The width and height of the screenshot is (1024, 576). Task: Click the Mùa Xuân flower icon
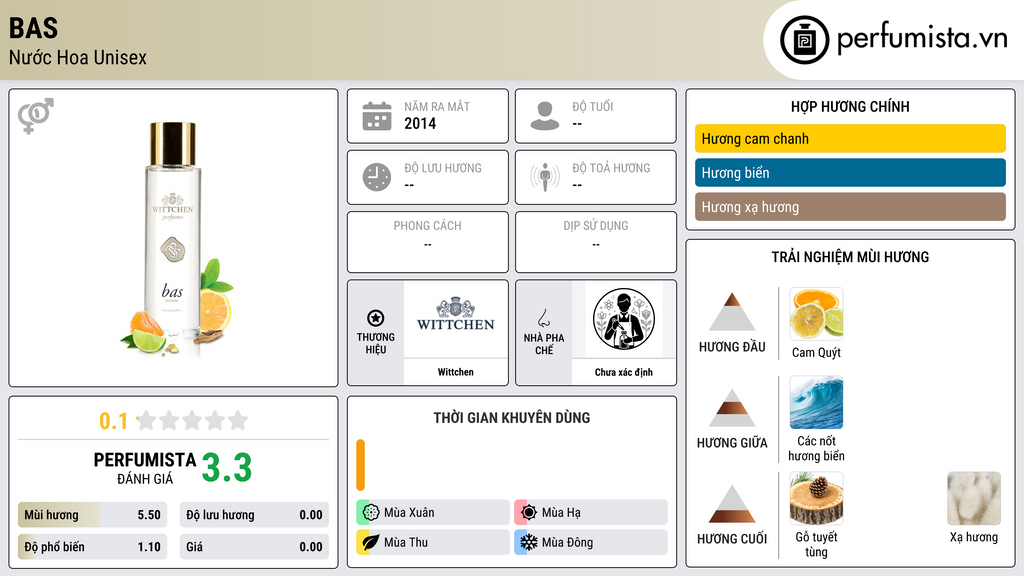pyautogui.click(x=371, y=513)
